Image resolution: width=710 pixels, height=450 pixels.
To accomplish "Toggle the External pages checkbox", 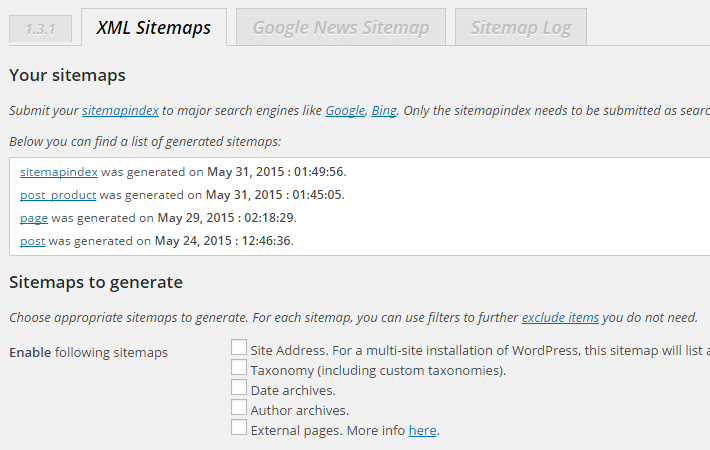I will point(239,427).
